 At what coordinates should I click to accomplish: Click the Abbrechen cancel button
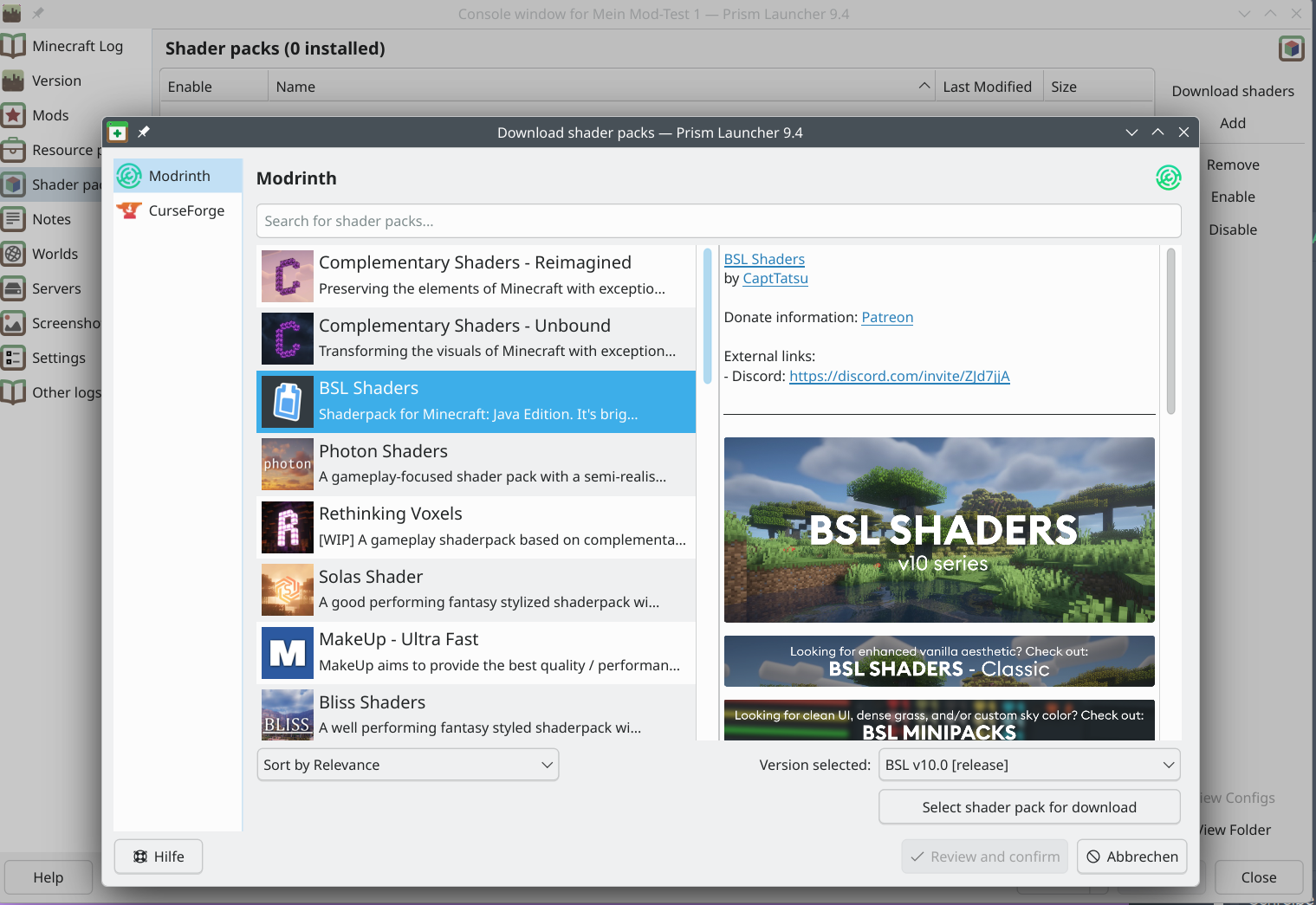coord(1131,857)
